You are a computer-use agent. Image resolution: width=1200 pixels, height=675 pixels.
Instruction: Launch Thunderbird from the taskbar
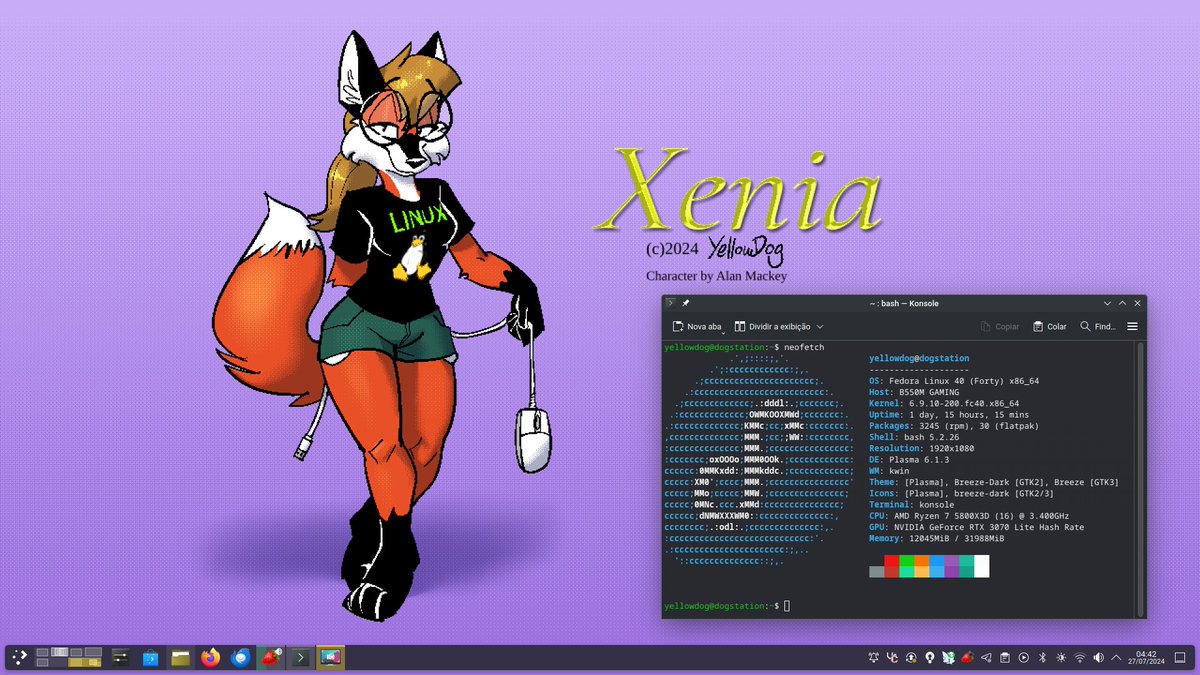240,657
